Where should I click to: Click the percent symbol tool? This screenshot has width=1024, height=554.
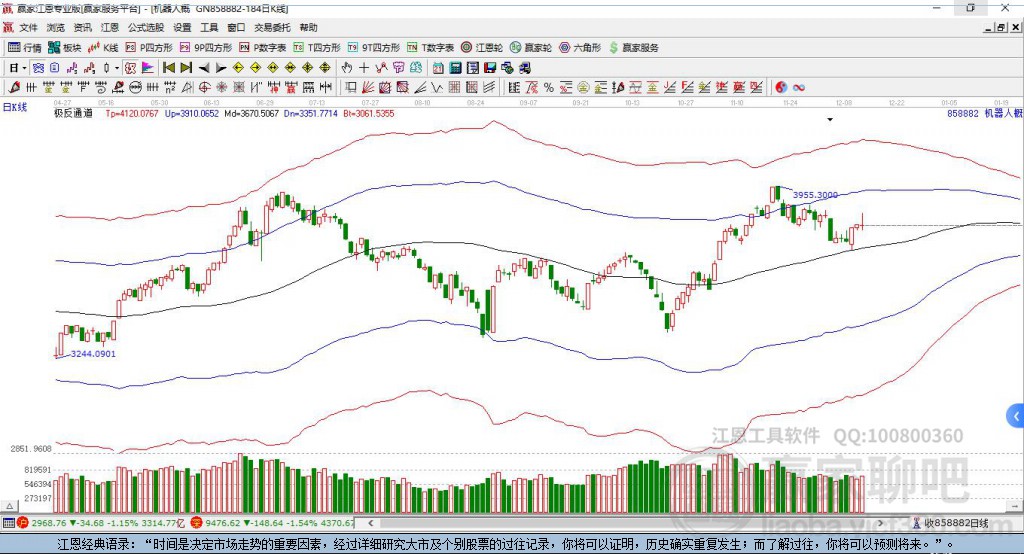point(549,87)
